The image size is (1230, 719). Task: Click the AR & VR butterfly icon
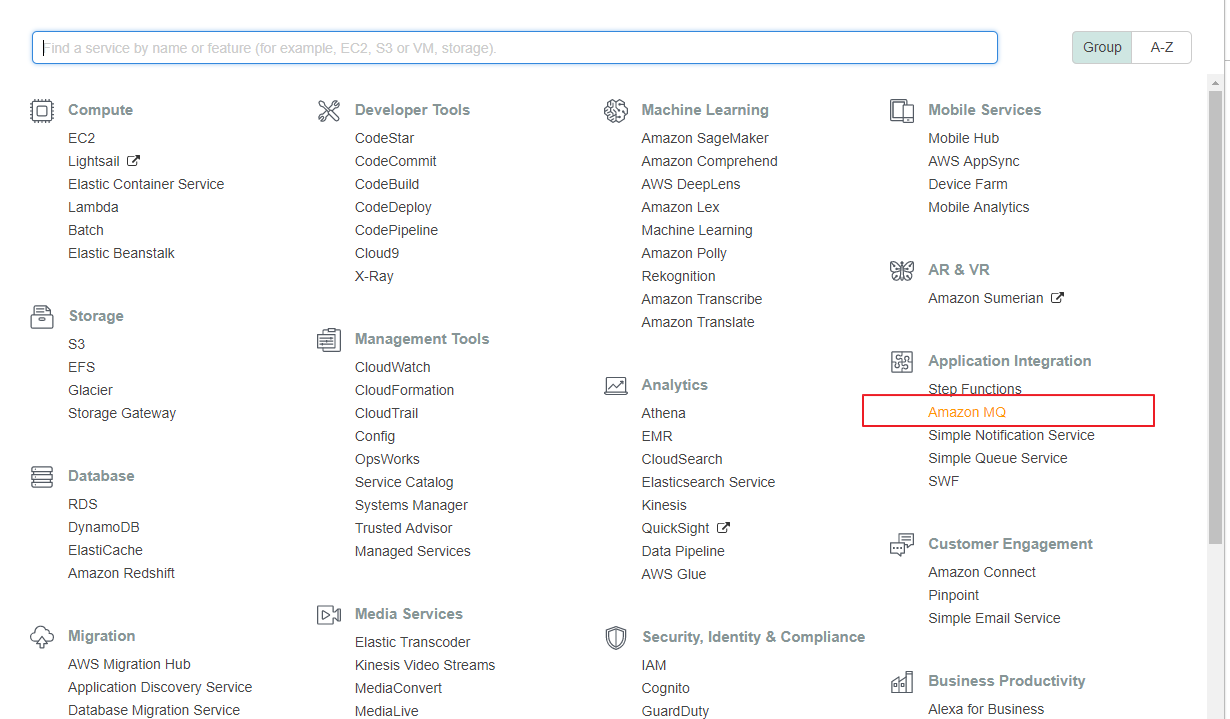(902, 270)
